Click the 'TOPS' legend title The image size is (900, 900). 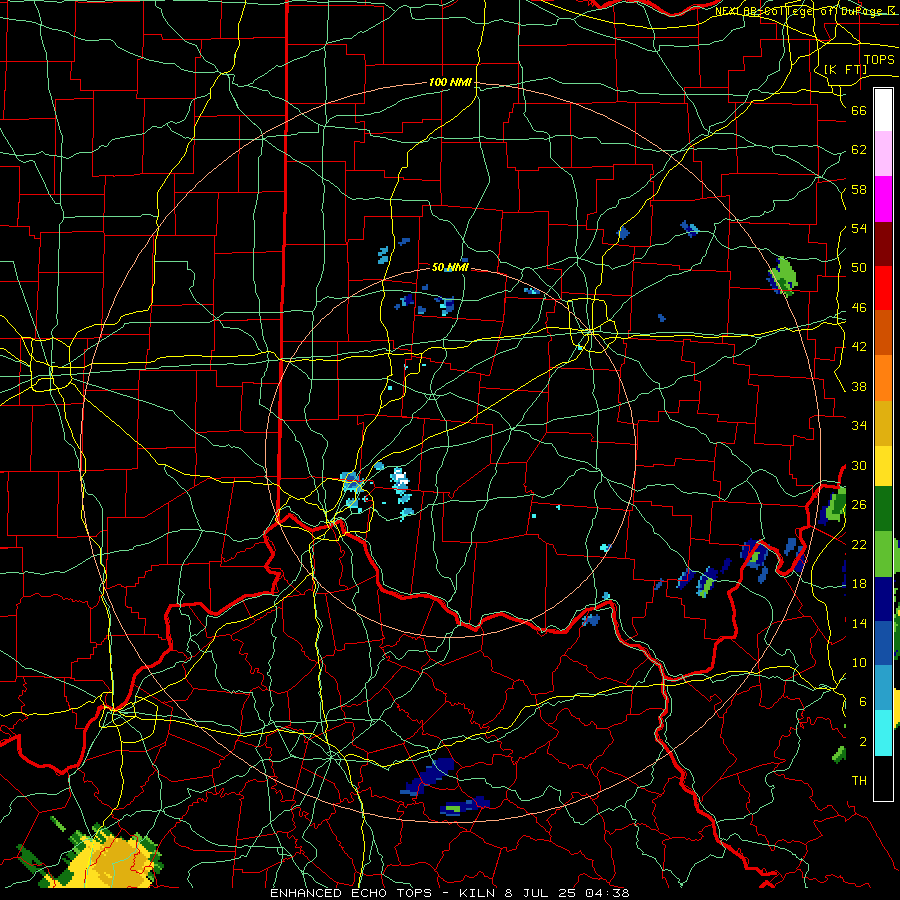pos(879,60)
